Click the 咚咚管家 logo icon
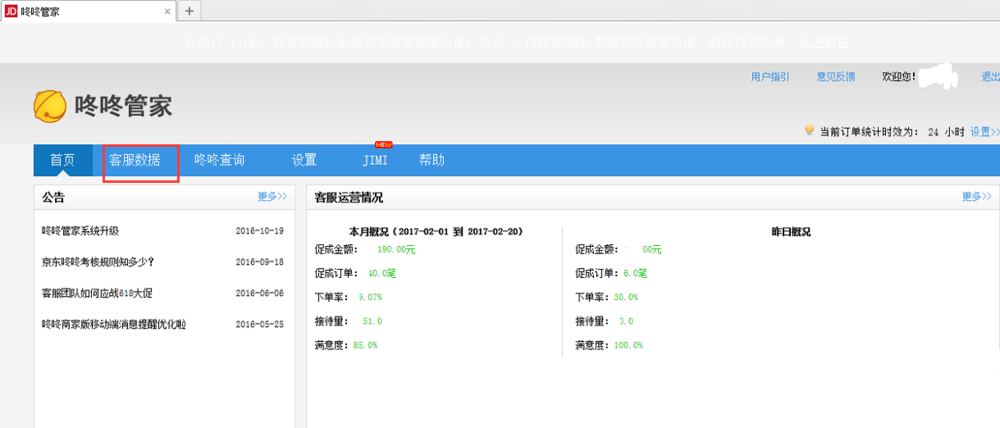 [50, 105]
